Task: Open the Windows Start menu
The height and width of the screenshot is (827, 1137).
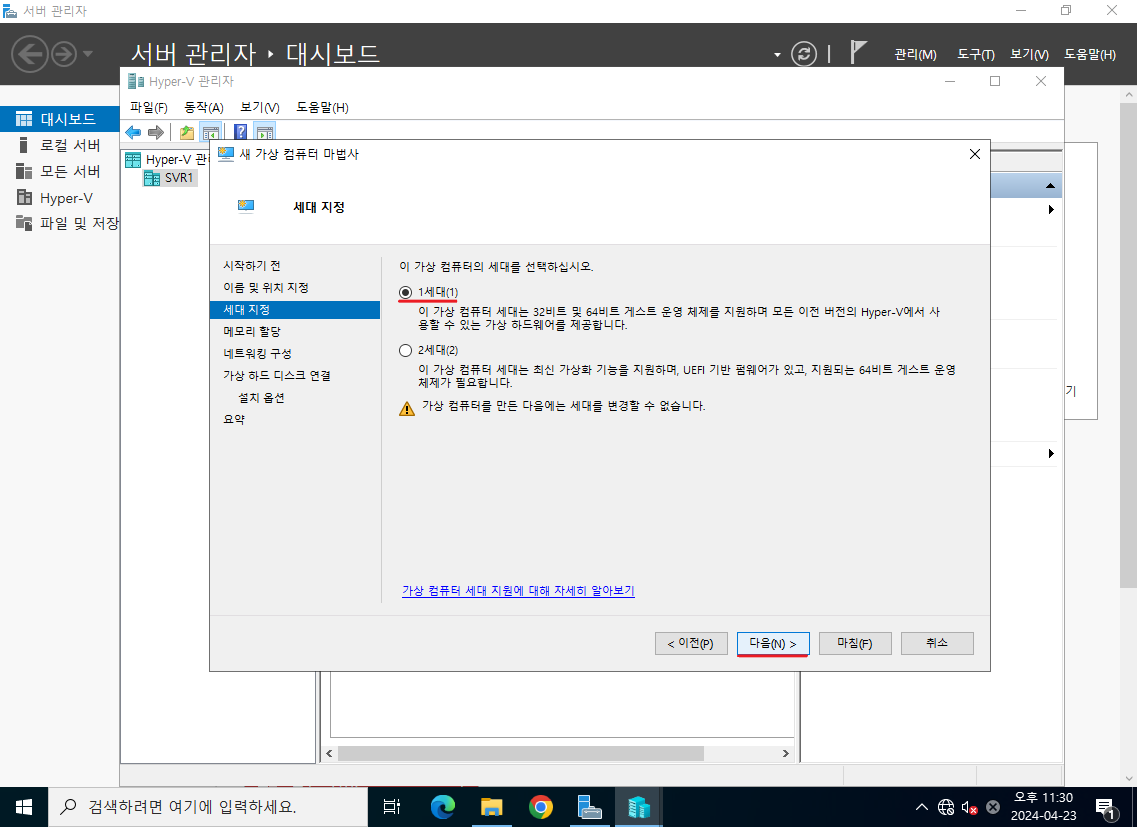Action: (24, 807)
